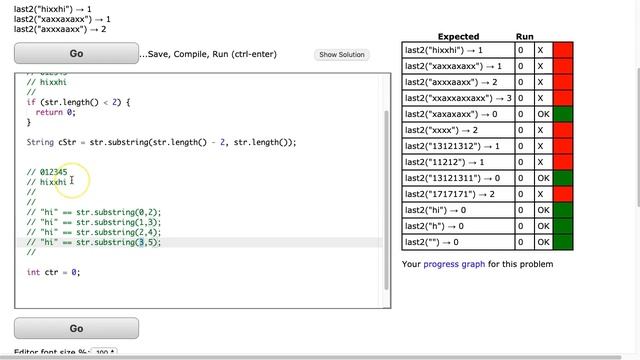Click result row last2("xxaxxaxxaxx") → 3
Viewport: 640px width, 360px height.
pos(487,98)
